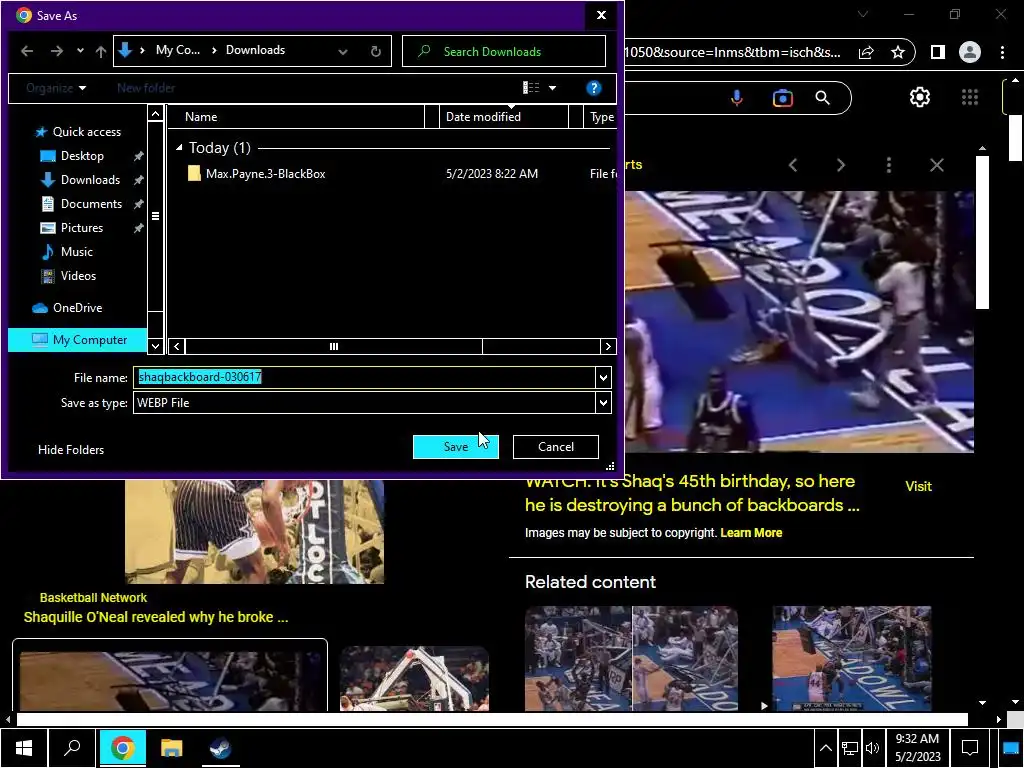This screenshot has height=768, width=1024.
Task: Create a New folder
Action: 146,88
